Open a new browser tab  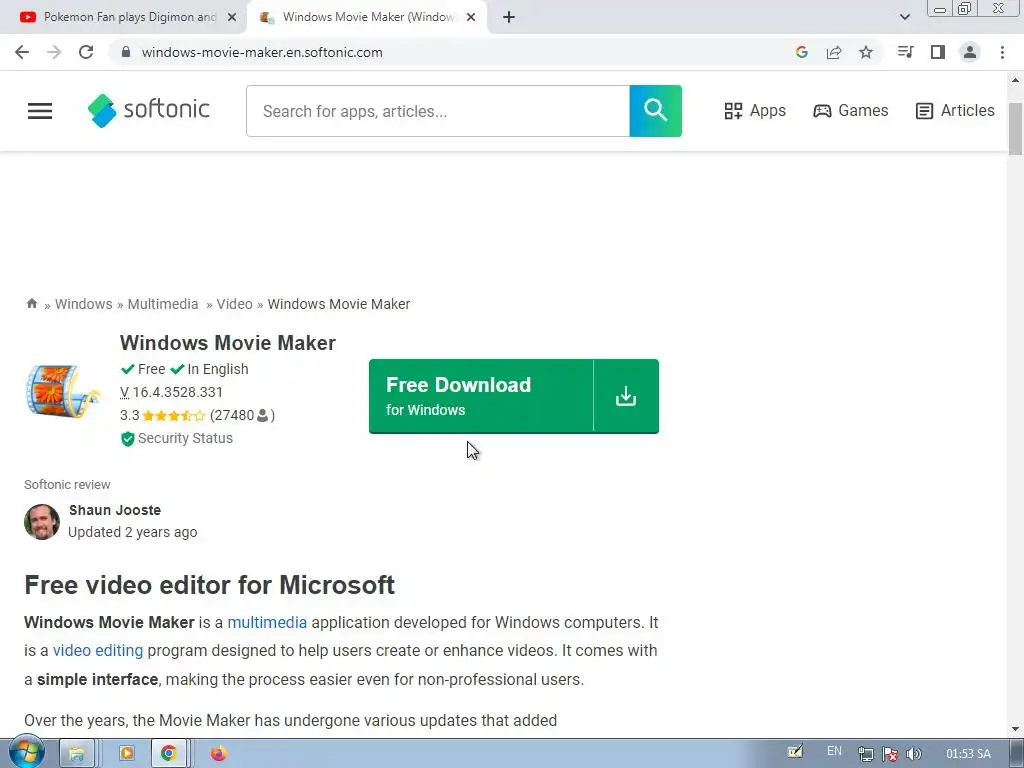pos(509,18)
